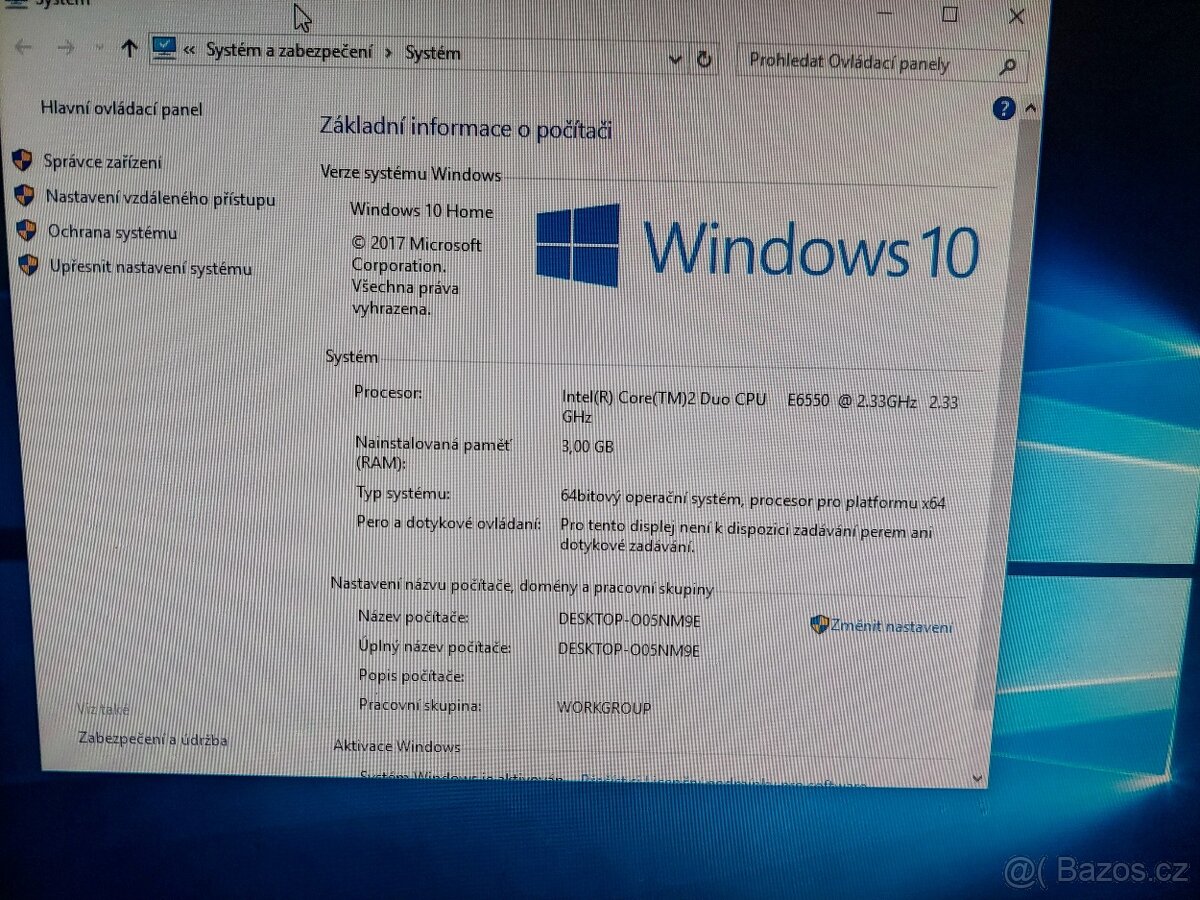The width and height of the screenshot is (1200, 900).
Task: Refresh the page with the refresh icon
Action: coord(704,58)
